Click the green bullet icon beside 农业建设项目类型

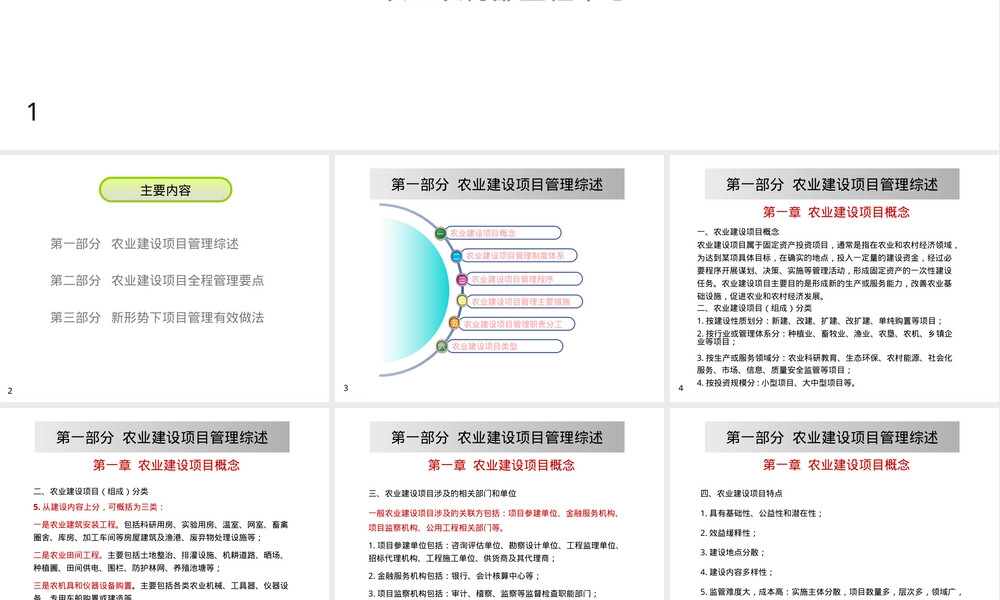click(x=441, y=346)
